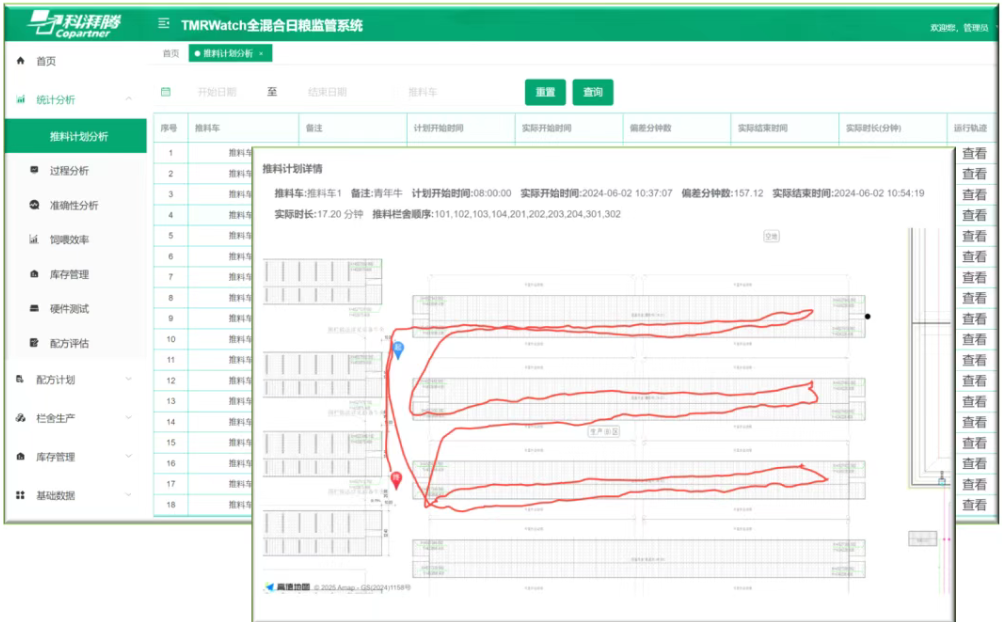Close the 推料计划分析 tab
The image size is (1002, 622).
(x=261, y=53)
